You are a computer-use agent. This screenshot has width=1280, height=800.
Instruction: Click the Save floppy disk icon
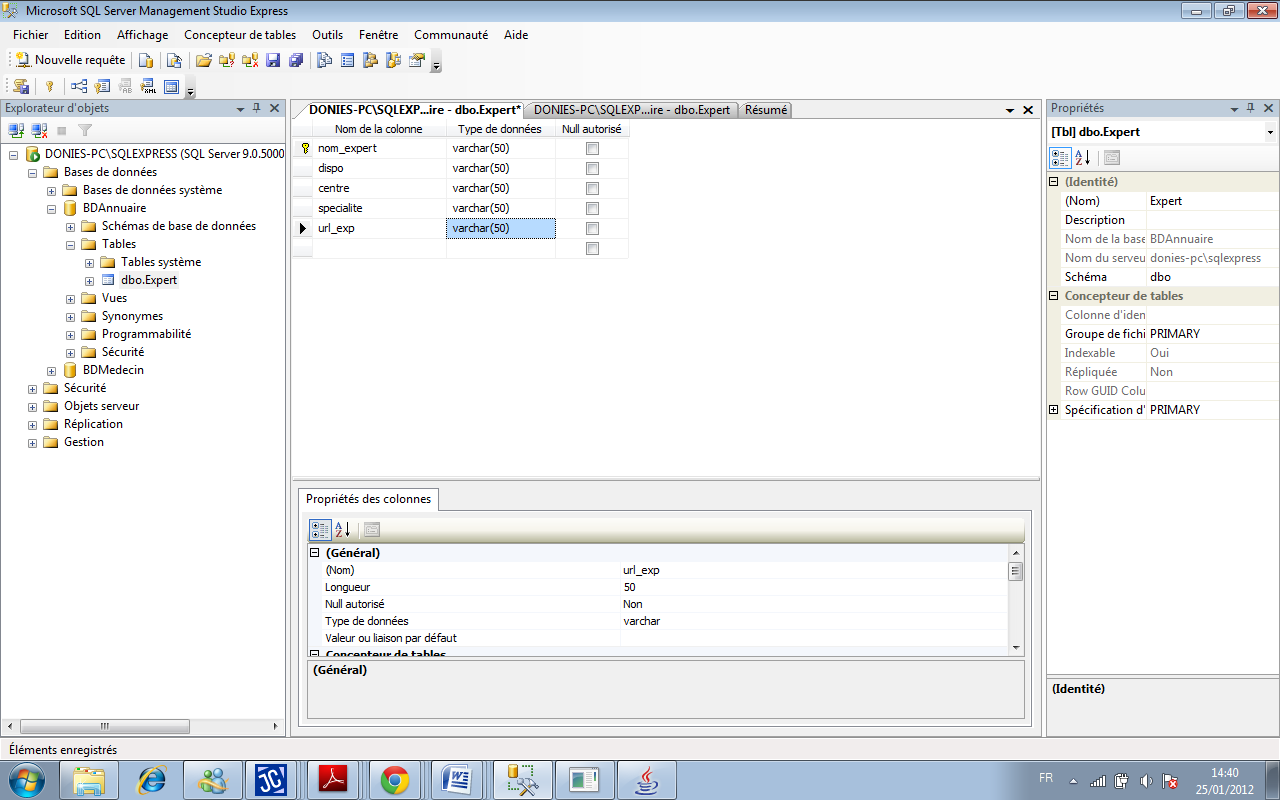[273, 60]
